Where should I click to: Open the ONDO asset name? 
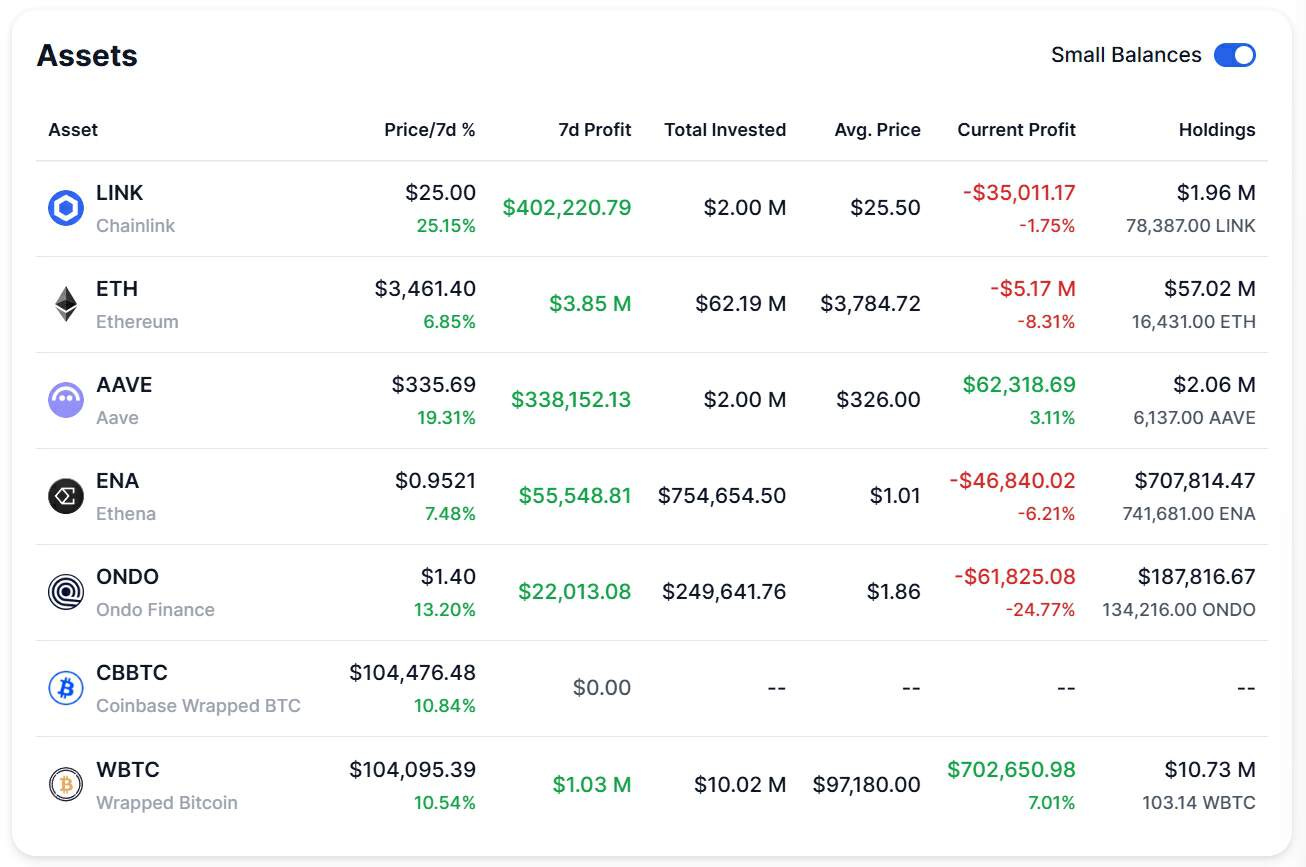(128, 576)
